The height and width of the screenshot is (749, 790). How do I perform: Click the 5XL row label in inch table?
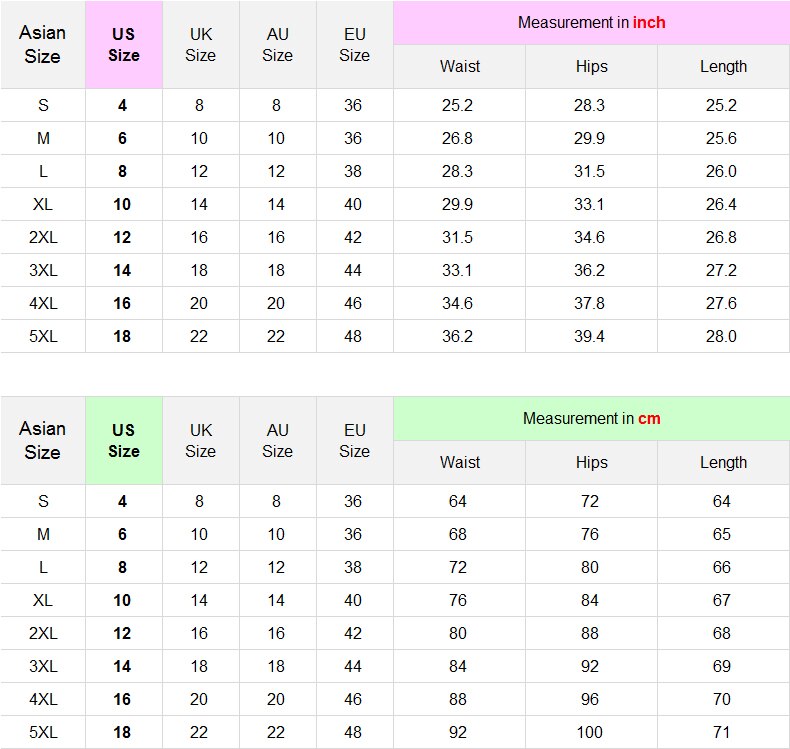[x=43, y=336]
